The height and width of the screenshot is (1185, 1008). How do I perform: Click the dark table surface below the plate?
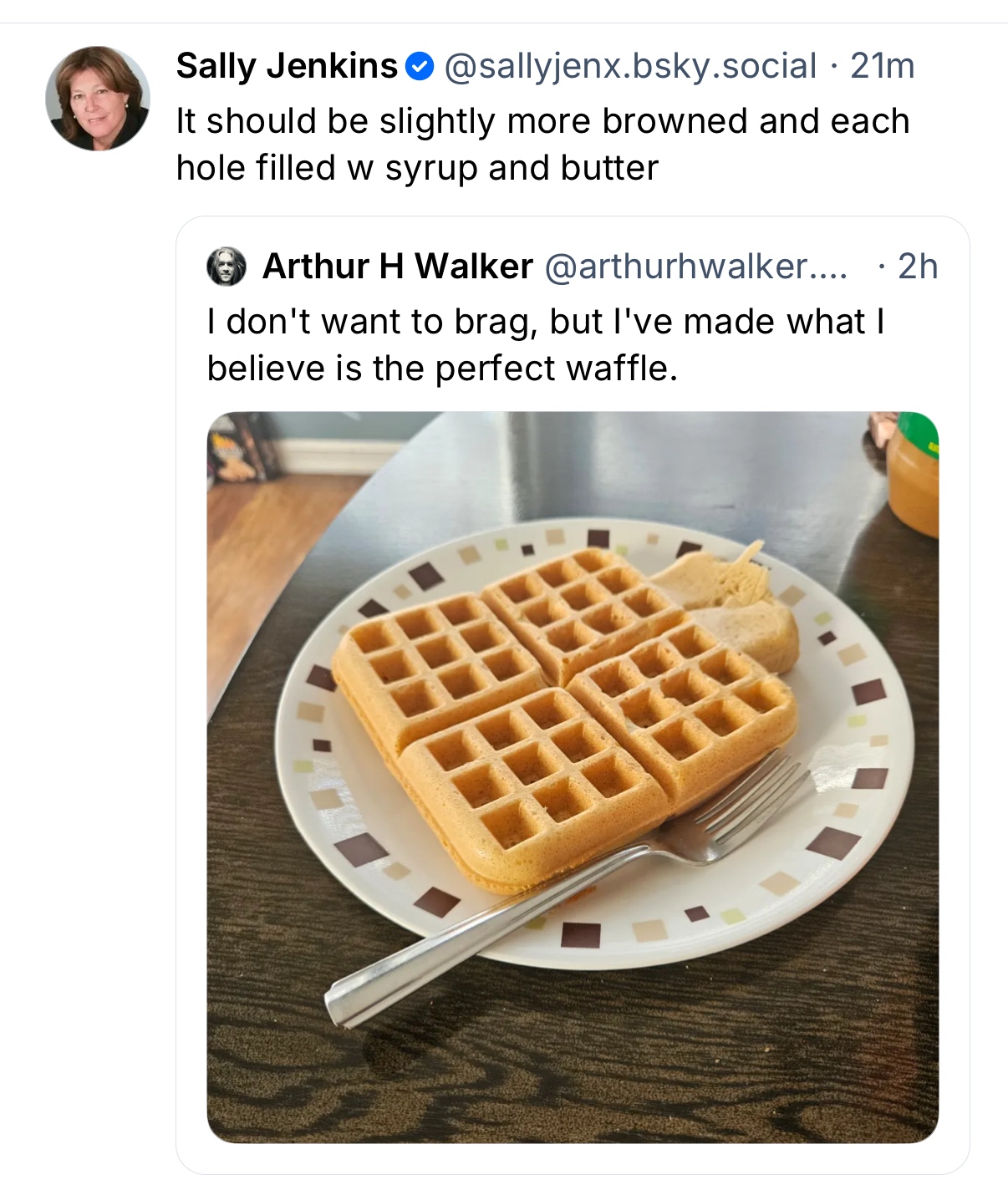(585, 1061)
